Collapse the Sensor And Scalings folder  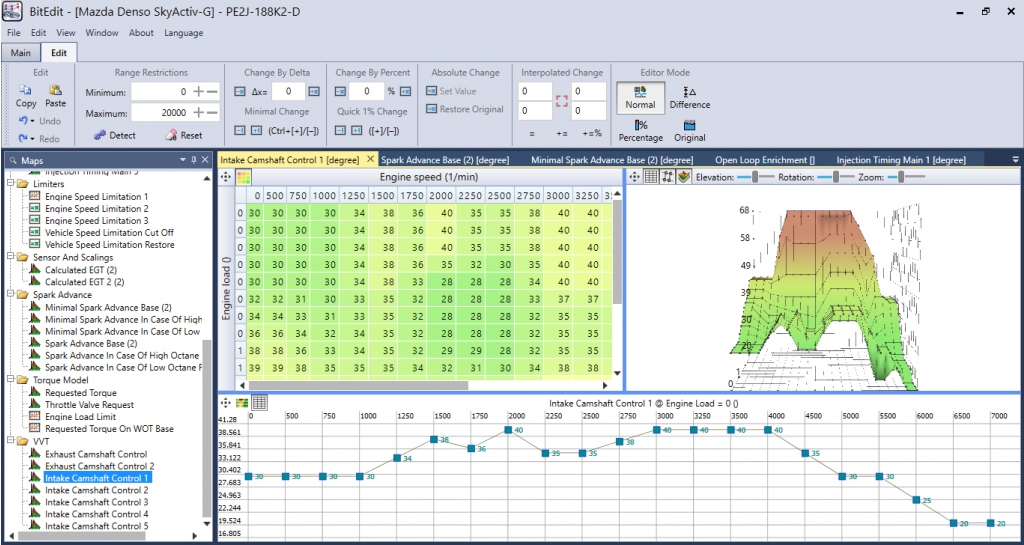coord(10,257)
